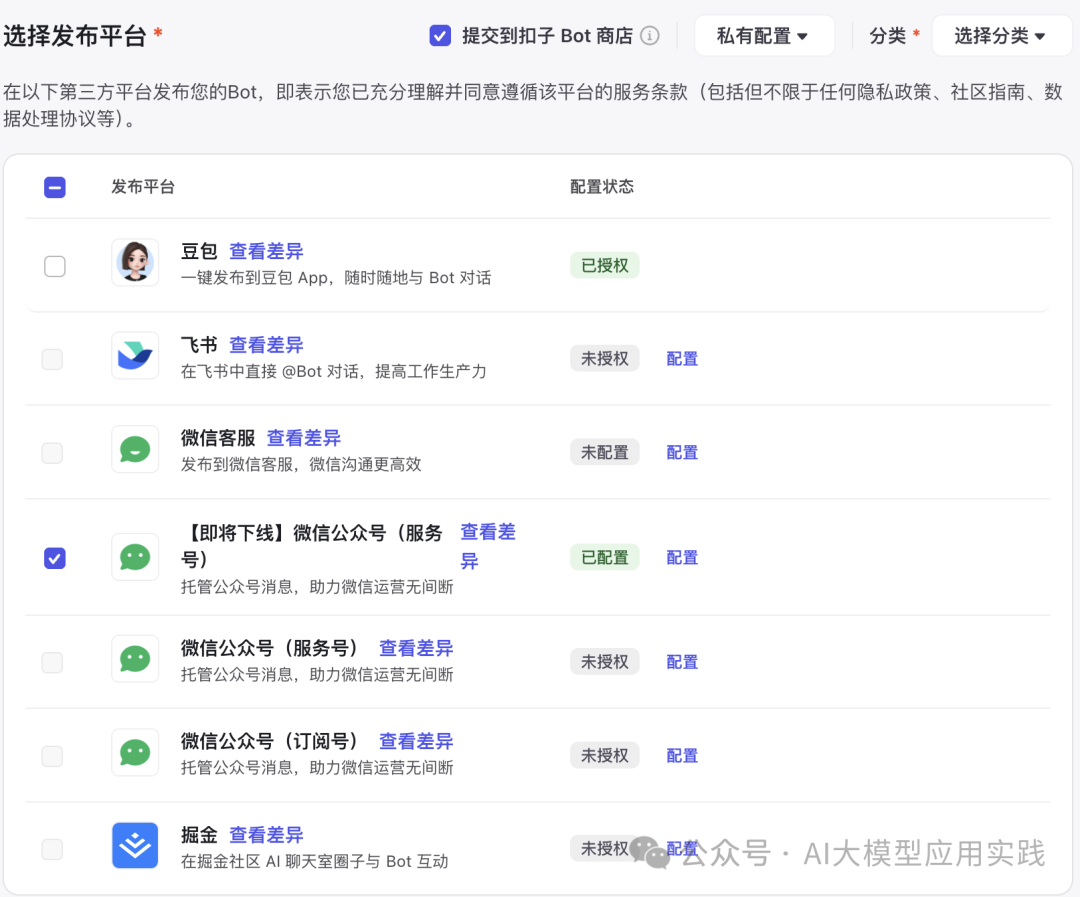The width and height of the screenshot is (1080, 897).
Task: Uncheck the 即将下线 微信公众号 checkbox
Action: pyautogui.click(x=55, y=558)
